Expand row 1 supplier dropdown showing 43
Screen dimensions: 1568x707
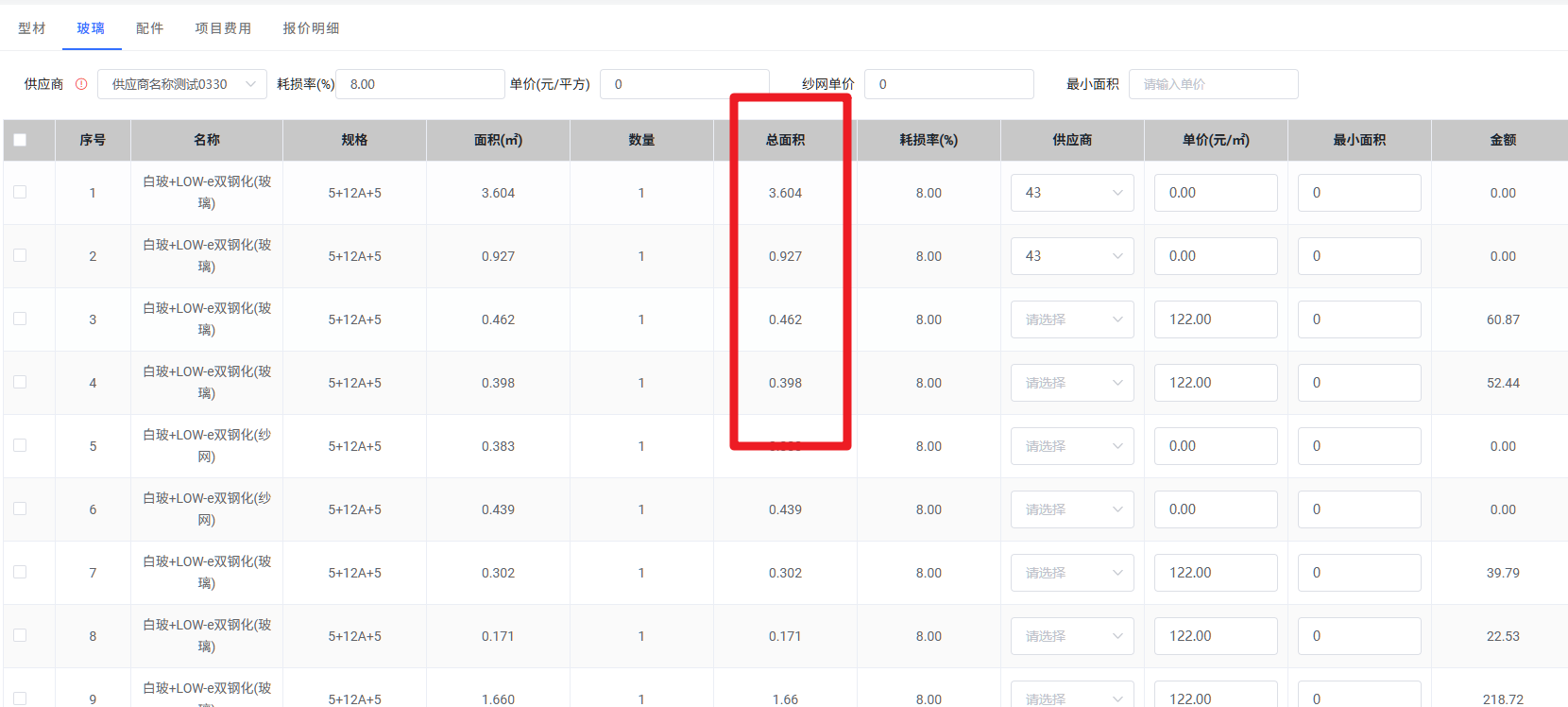tap(1072, 193)
